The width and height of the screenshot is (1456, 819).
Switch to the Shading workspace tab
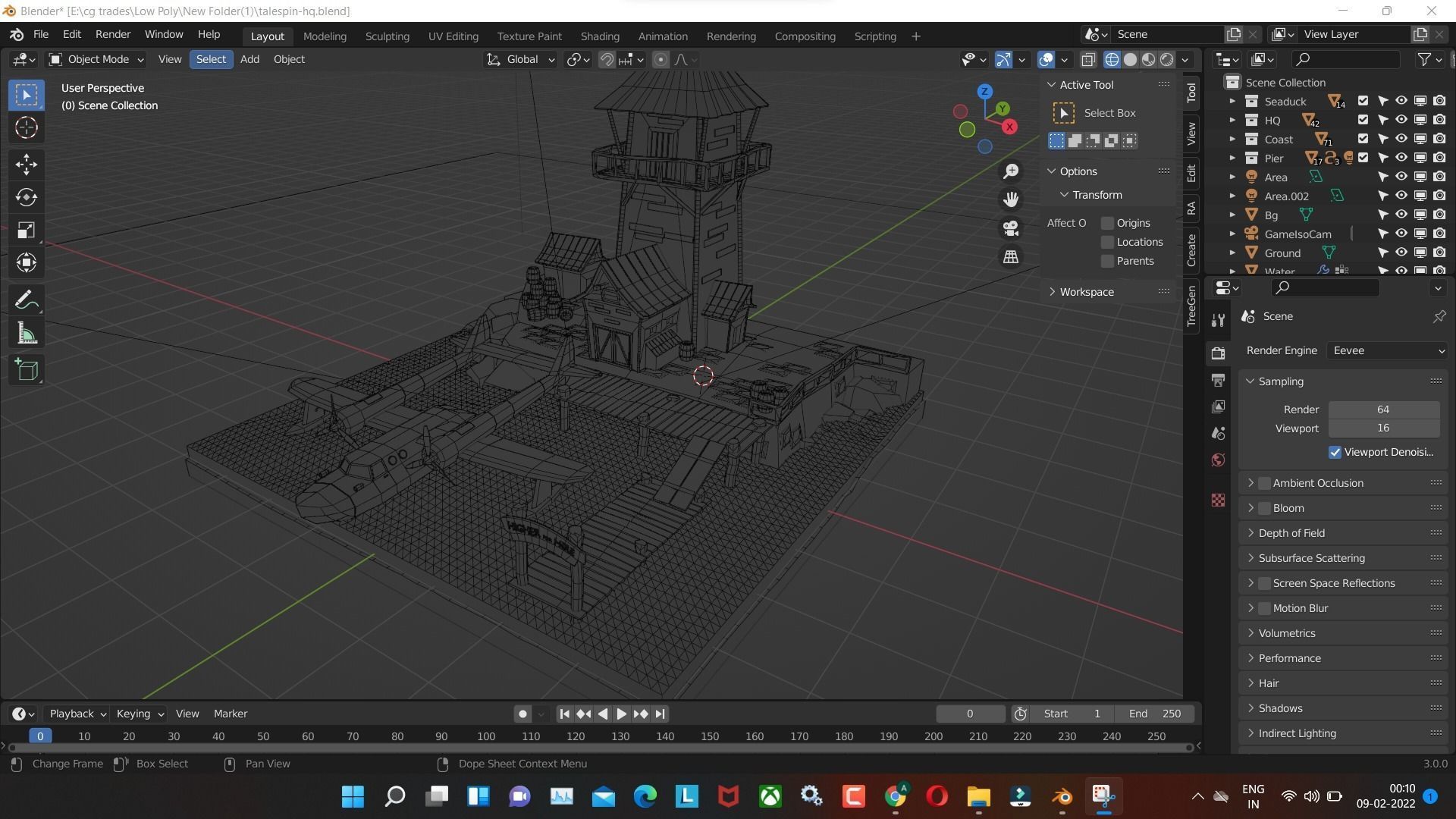click(x=600, y=36)
